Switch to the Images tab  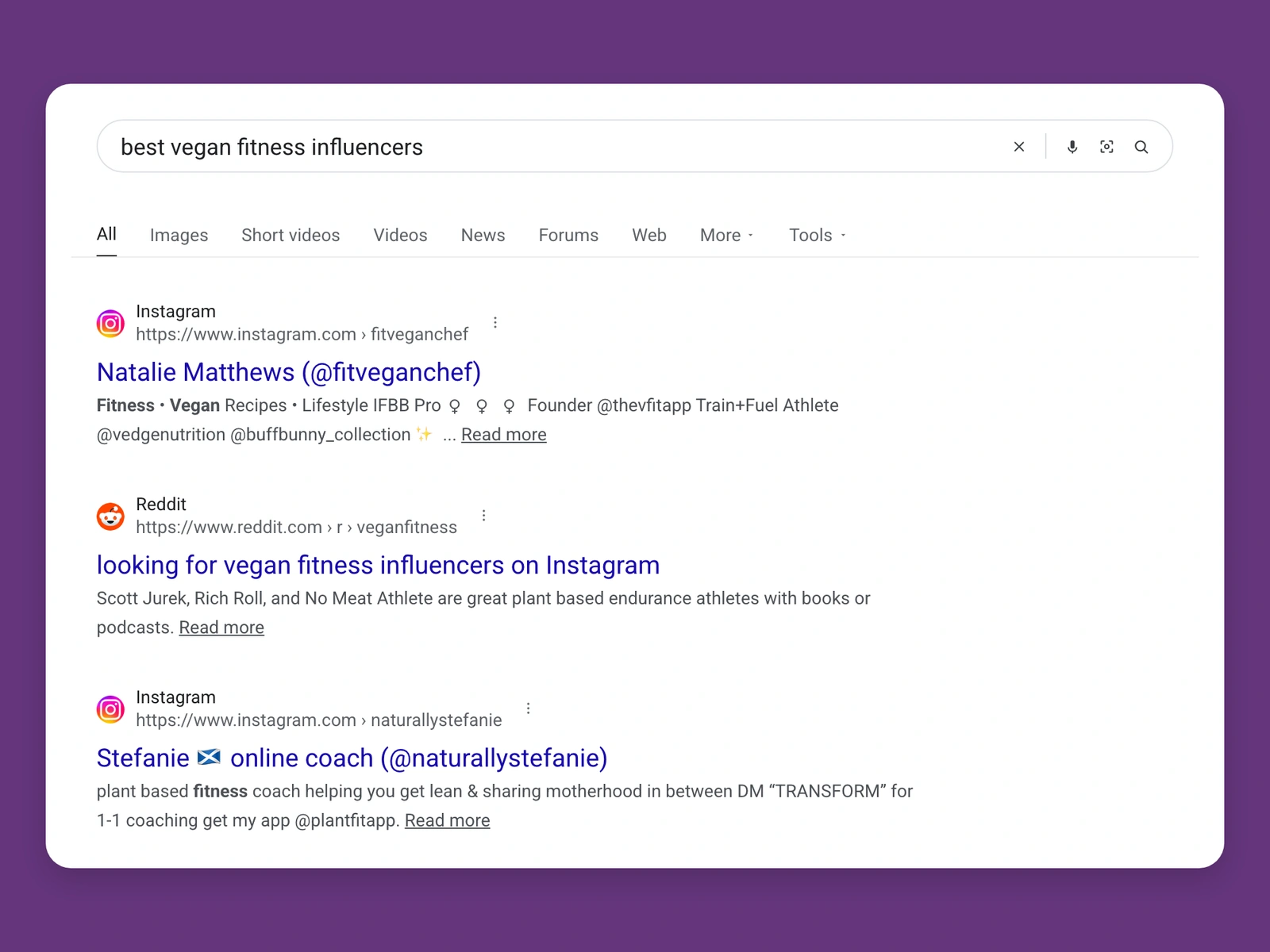click(179, 235)
